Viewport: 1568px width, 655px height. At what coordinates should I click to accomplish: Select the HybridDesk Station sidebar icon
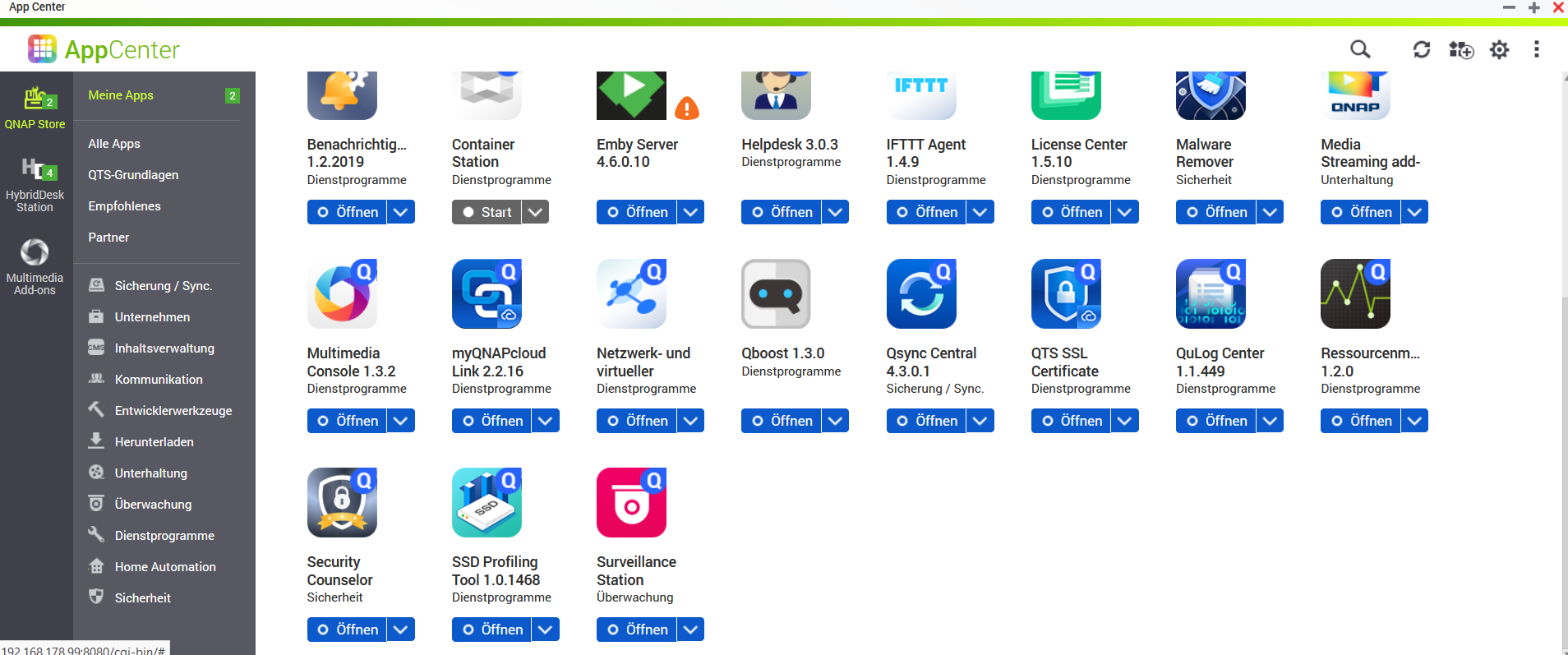pyautogui.click(x=35, y=185)
